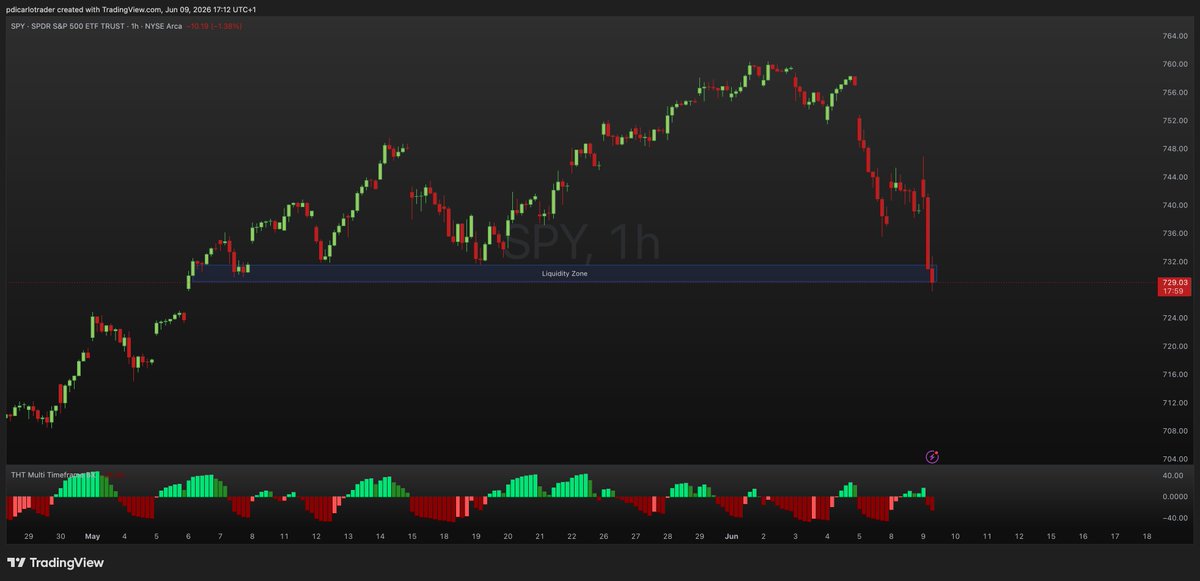Click the '10' date axis label
This screenshot has height=581, width=1200.
[x=954, y=536]
